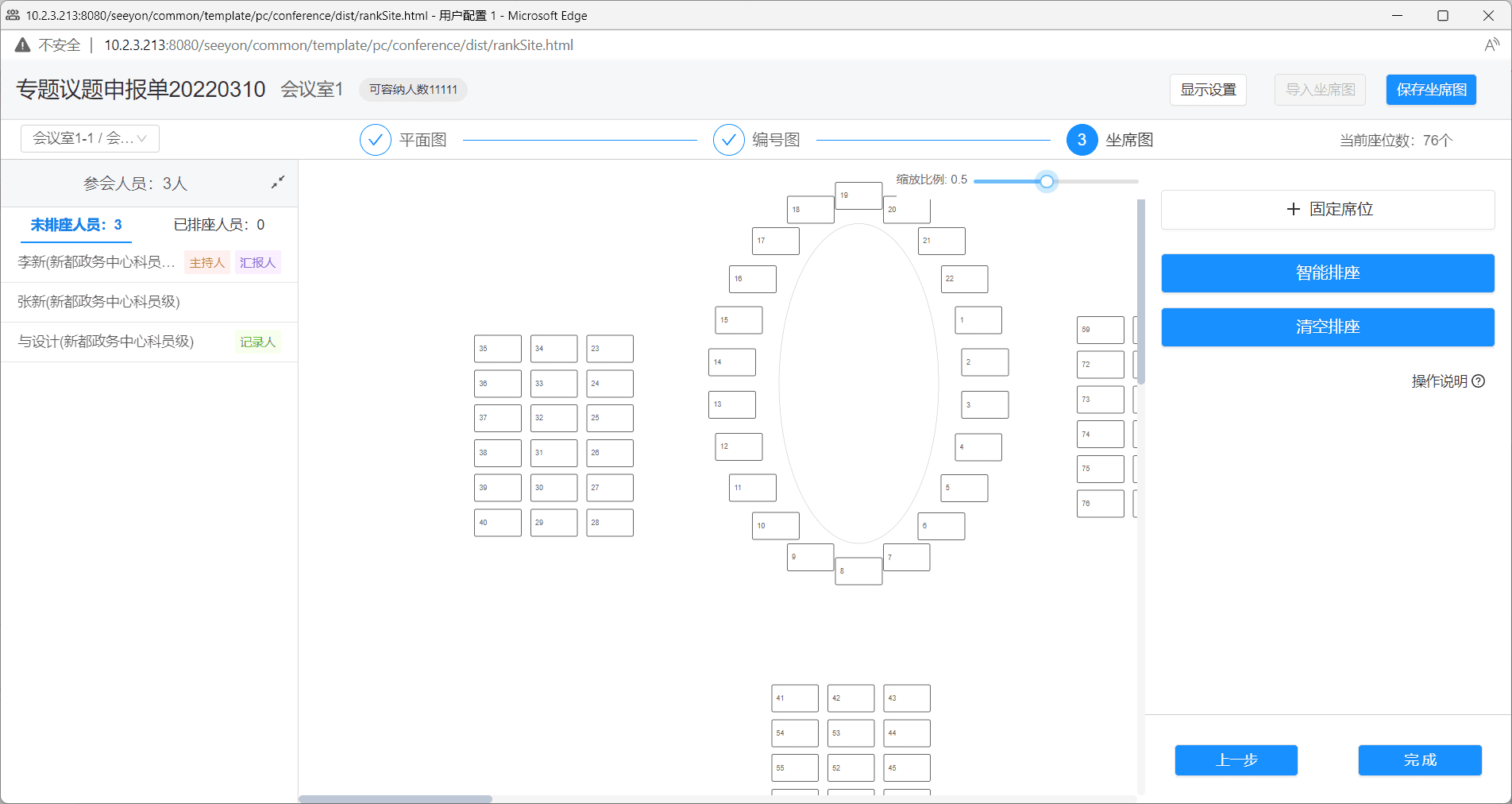Click seat 23 in the left seat block
Screen dimensions: 1512x804
610,349
